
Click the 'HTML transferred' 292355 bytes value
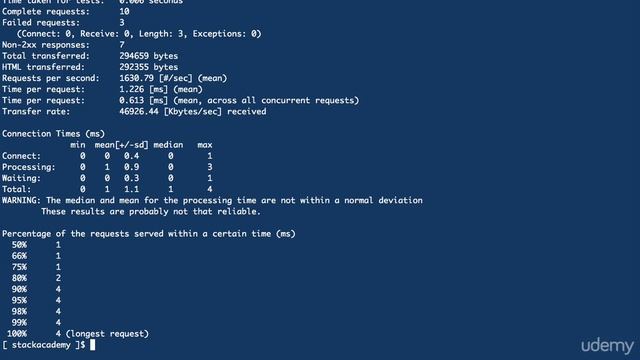[149, 67]
